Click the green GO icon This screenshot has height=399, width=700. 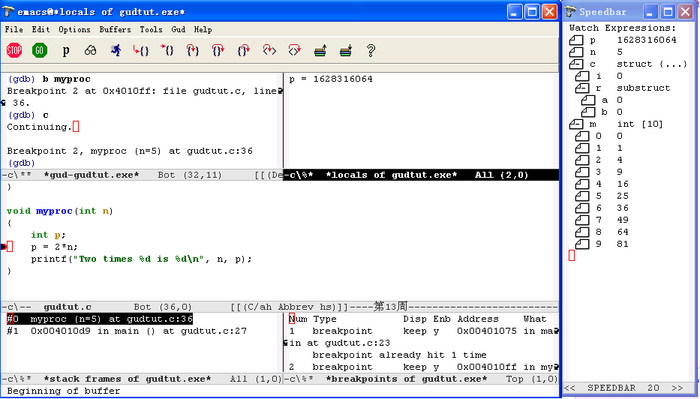(x=39, y=50)
